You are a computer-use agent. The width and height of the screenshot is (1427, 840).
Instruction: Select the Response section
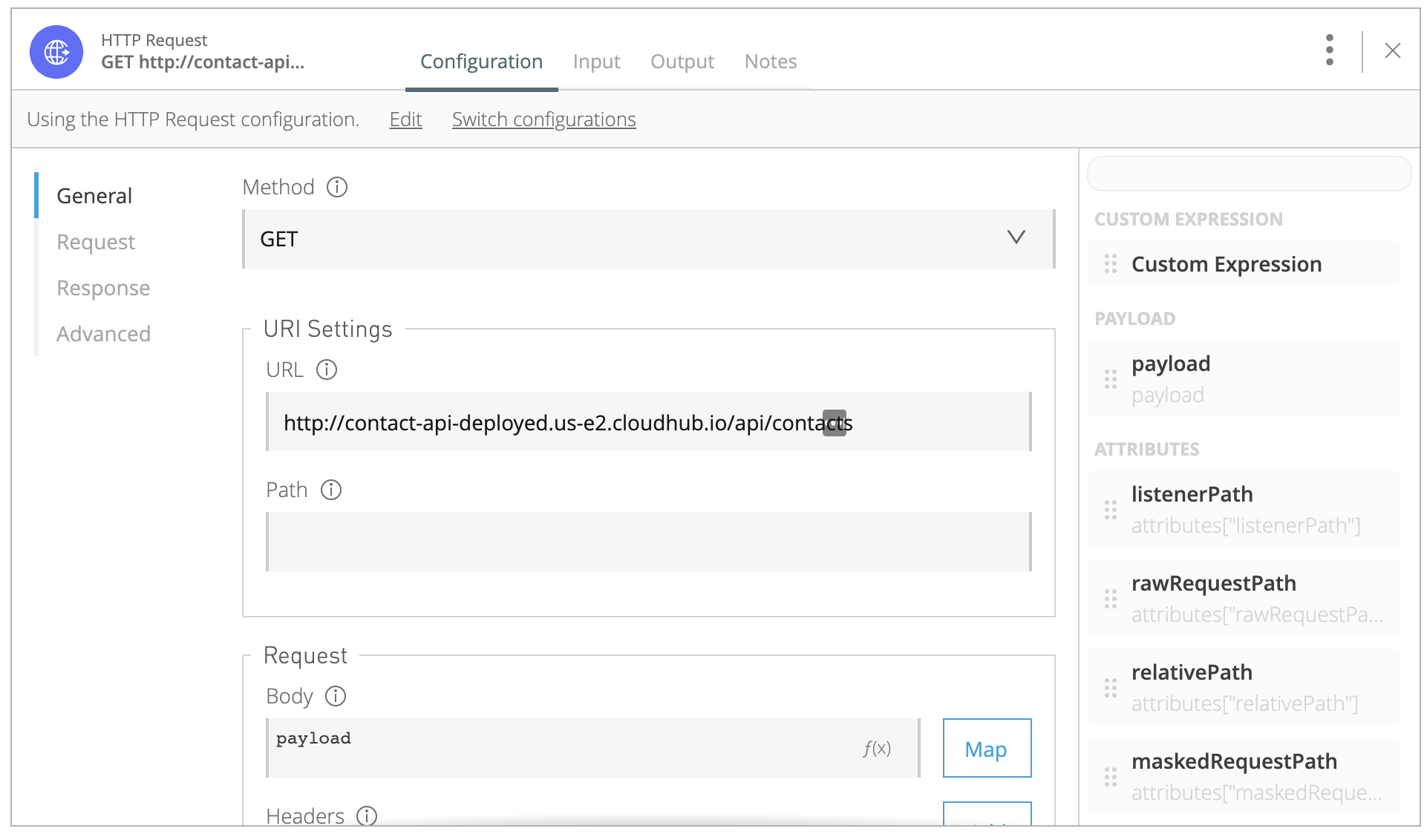pyautogui.click(x=103, y=288)
